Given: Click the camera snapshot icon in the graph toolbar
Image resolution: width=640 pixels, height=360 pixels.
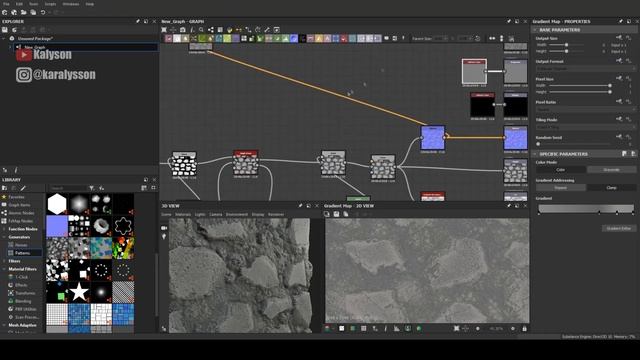Looking at the screenshot, I should point(183,30).
